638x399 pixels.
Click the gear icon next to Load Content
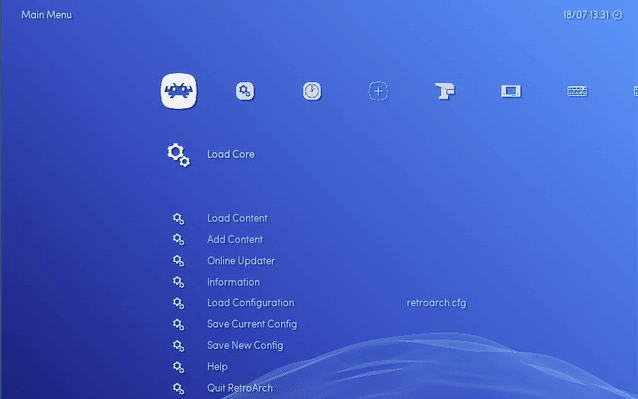pos(178,218)
